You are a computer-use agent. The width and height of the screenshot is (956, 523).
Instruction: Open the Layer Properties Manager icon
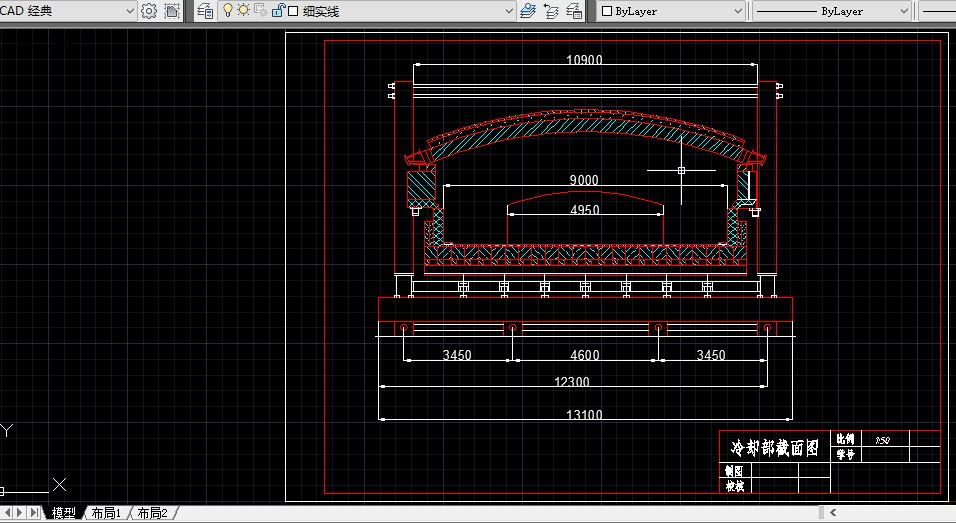point(205,11)
